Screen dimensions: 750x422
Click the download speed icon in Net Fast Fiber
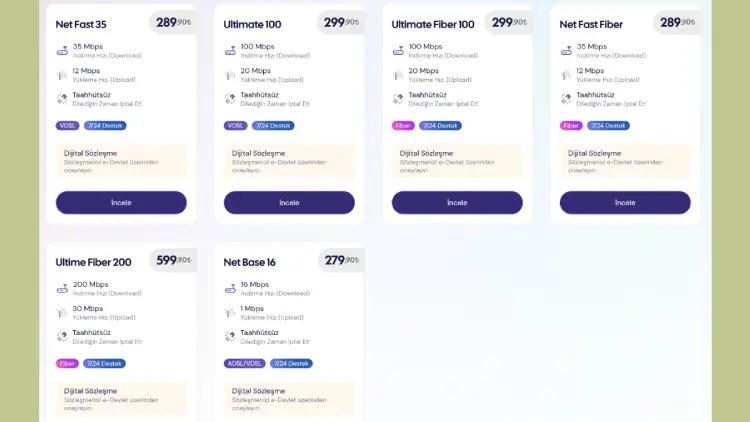pos(566,49)
